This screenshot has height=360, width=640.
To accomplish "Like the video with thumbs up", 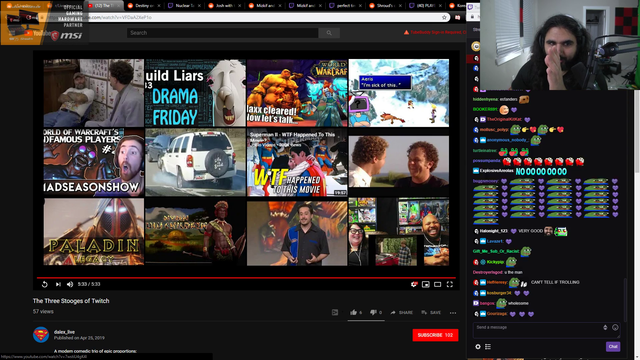I will [x=356, y=312].
